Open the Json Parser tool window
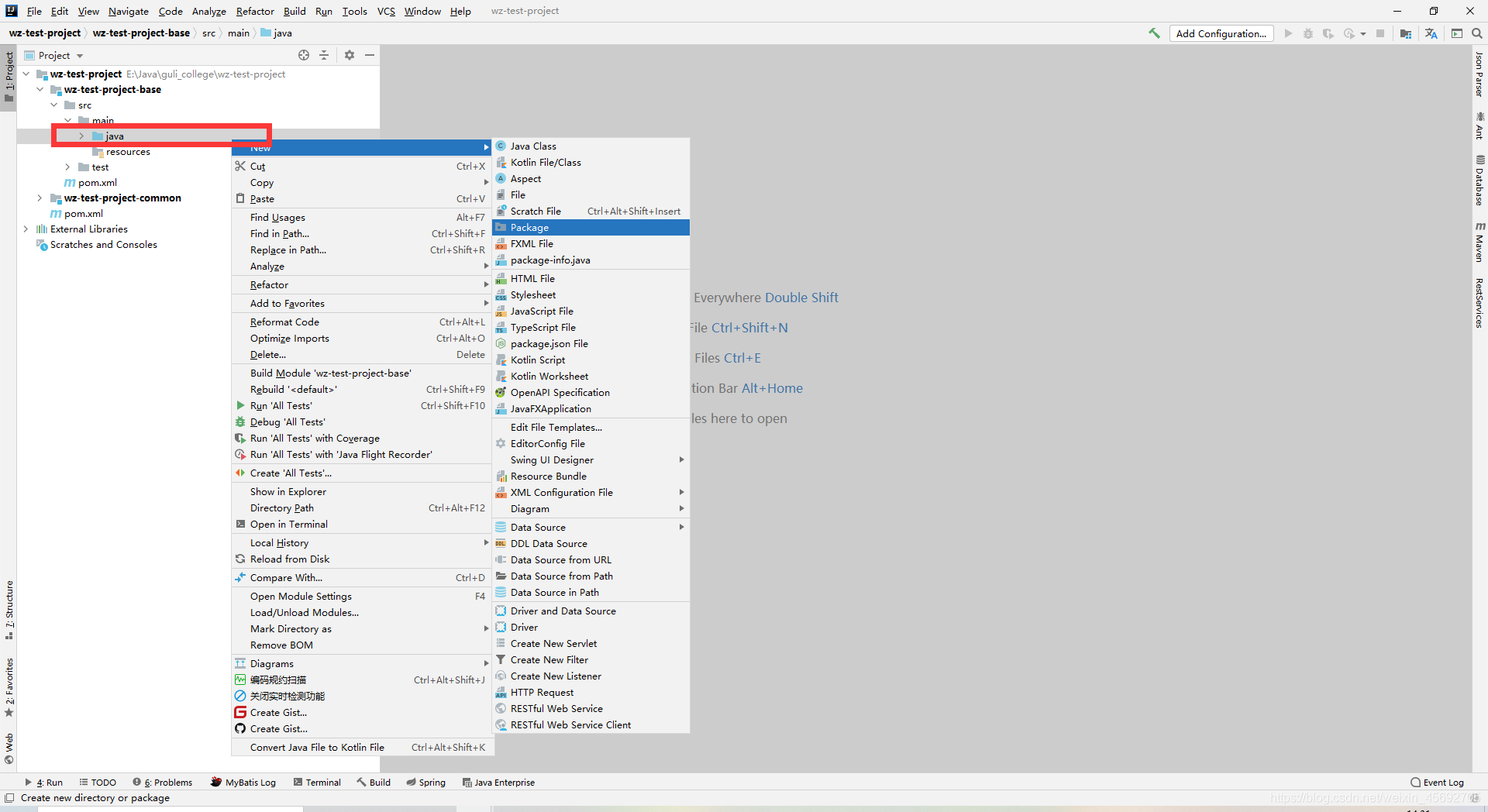Viewport: 1488px width, 812px height. click(x=1479, y=74)
